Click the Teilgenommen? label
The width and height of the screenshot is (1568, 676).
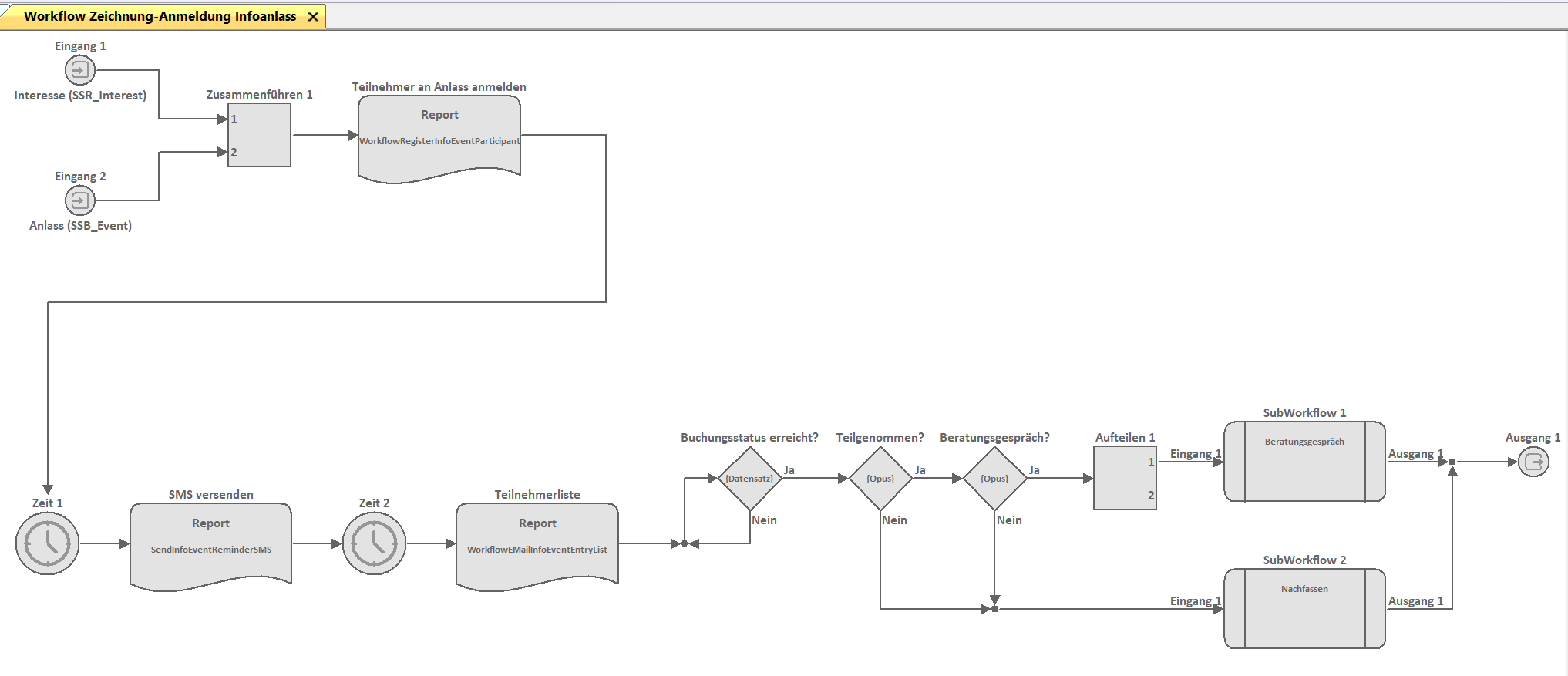[880, 438]
